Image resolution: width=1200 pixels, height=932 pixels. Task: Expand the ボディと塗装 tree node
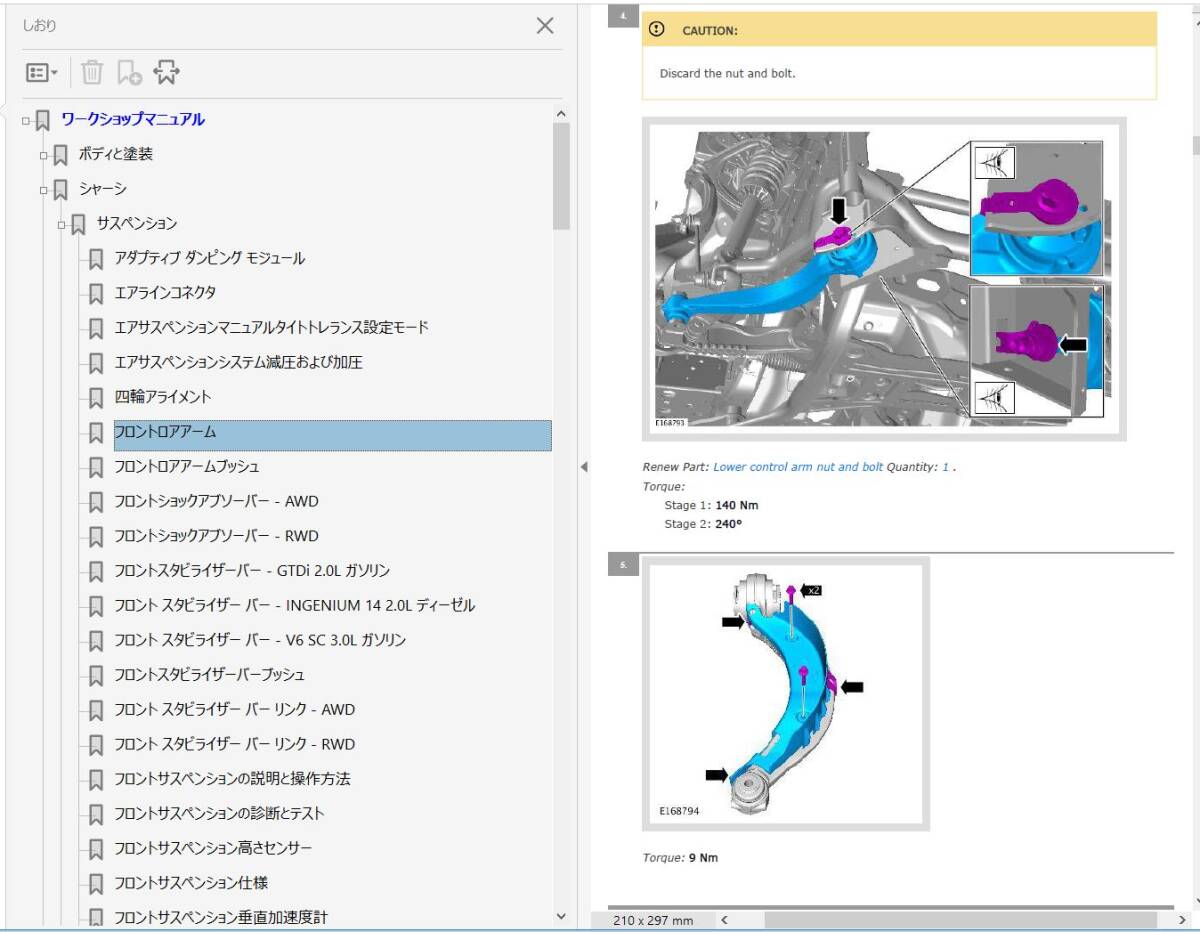pos(44,155)
